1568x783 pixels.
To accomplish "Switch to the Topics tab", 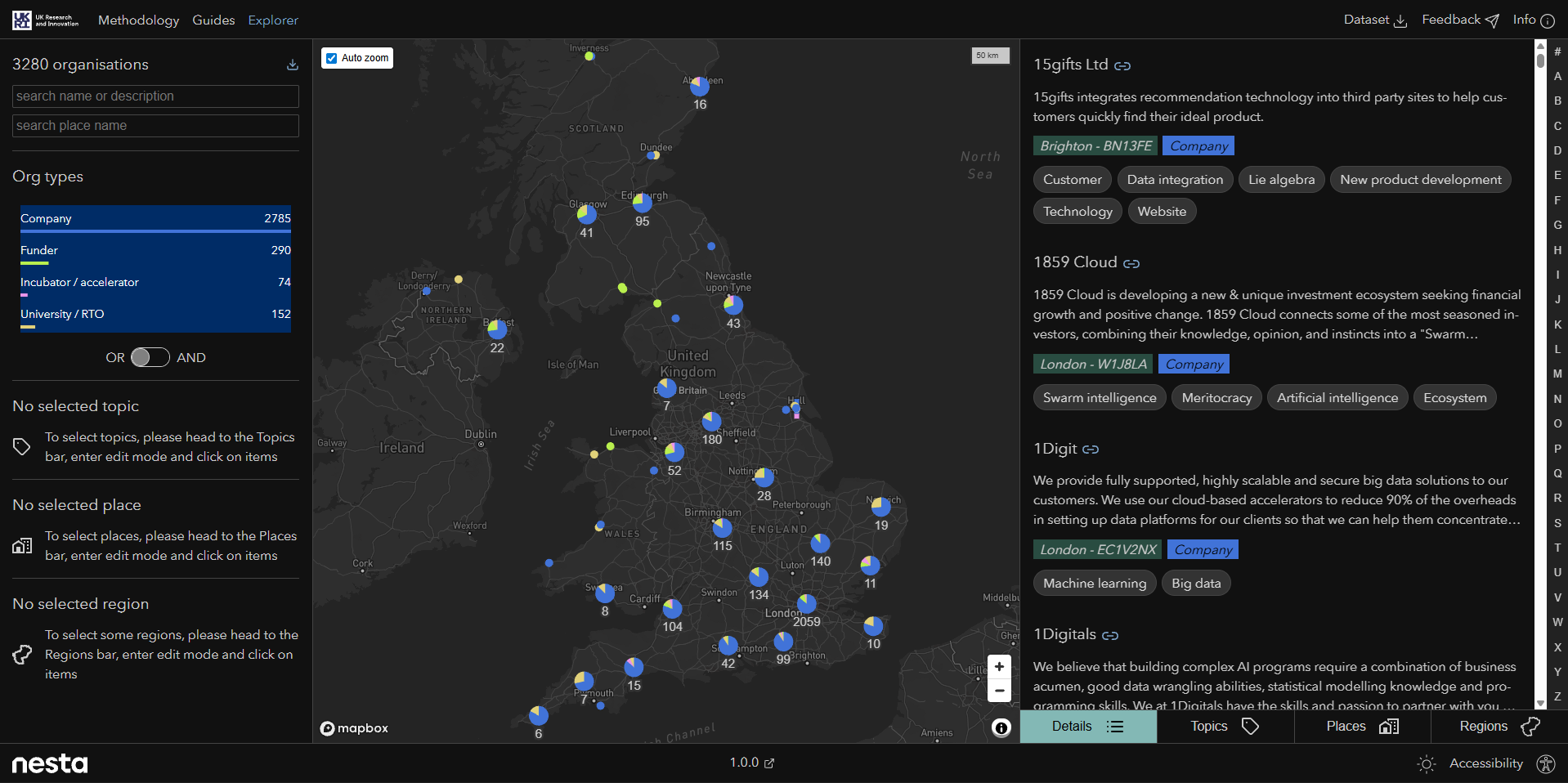I will coord(1225,727).
